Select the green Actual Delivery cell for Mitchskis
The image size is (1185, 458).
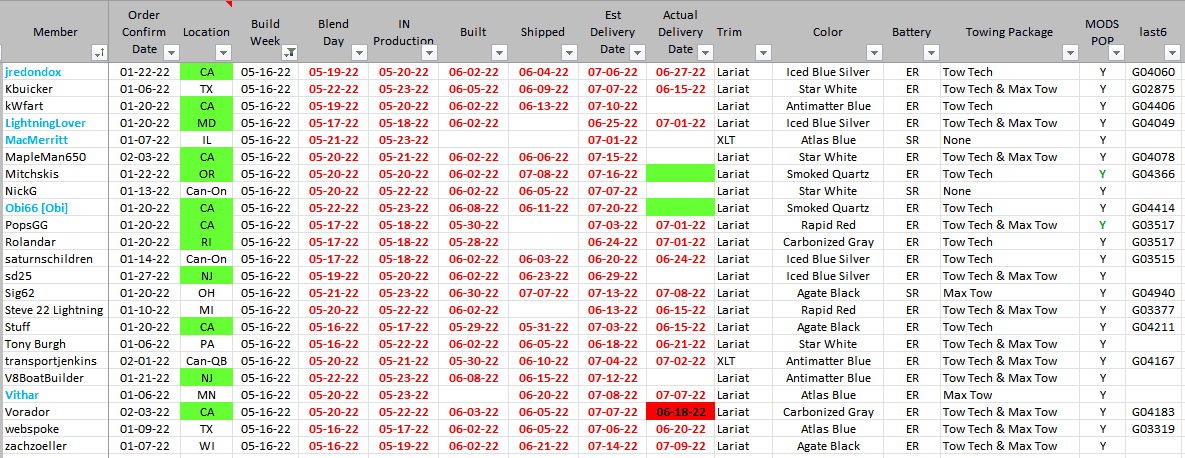pos(680,174)
